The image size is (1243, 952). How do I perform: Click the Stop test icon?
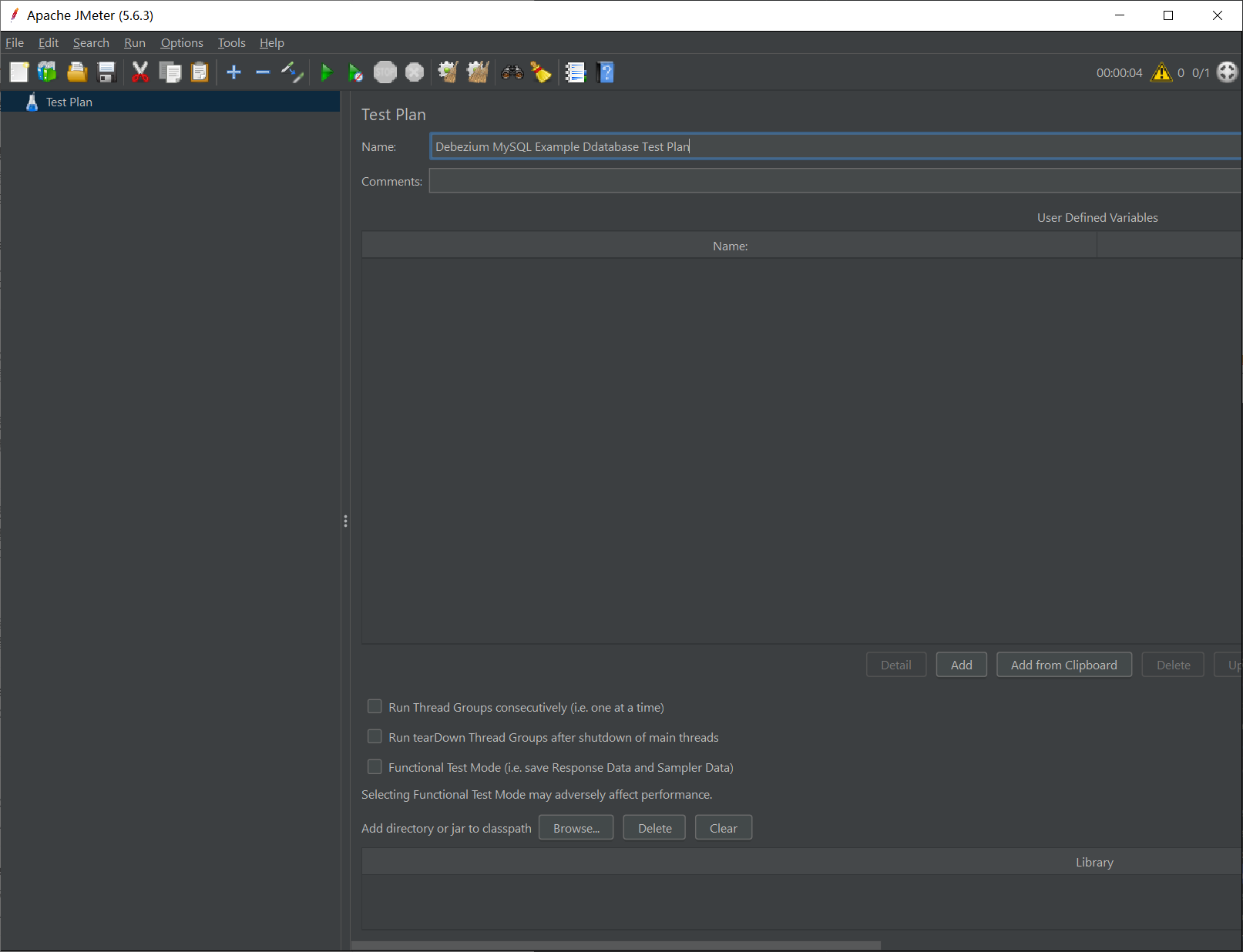click(x=385, y=72)
